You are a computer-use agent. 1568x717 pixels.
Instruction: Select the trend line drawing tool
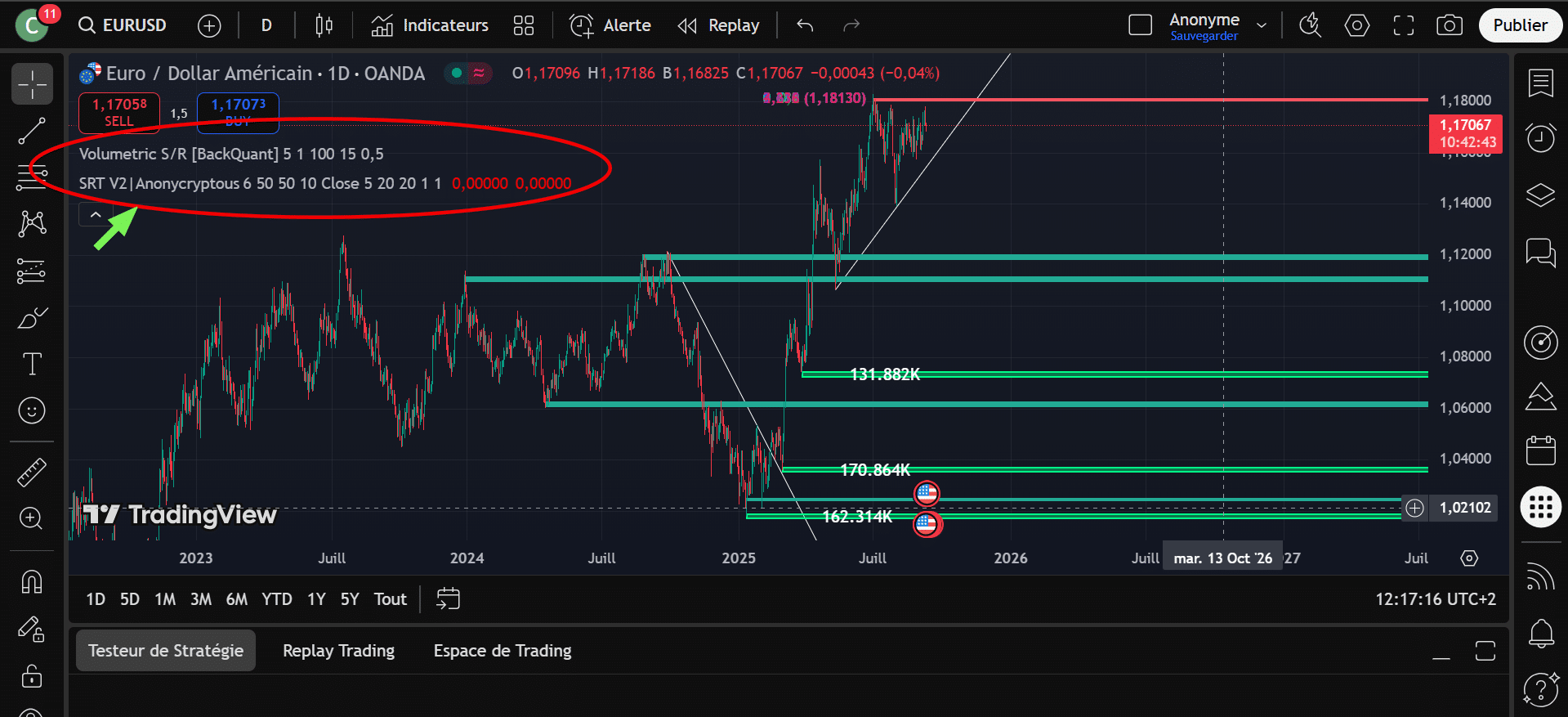point(32,131)
